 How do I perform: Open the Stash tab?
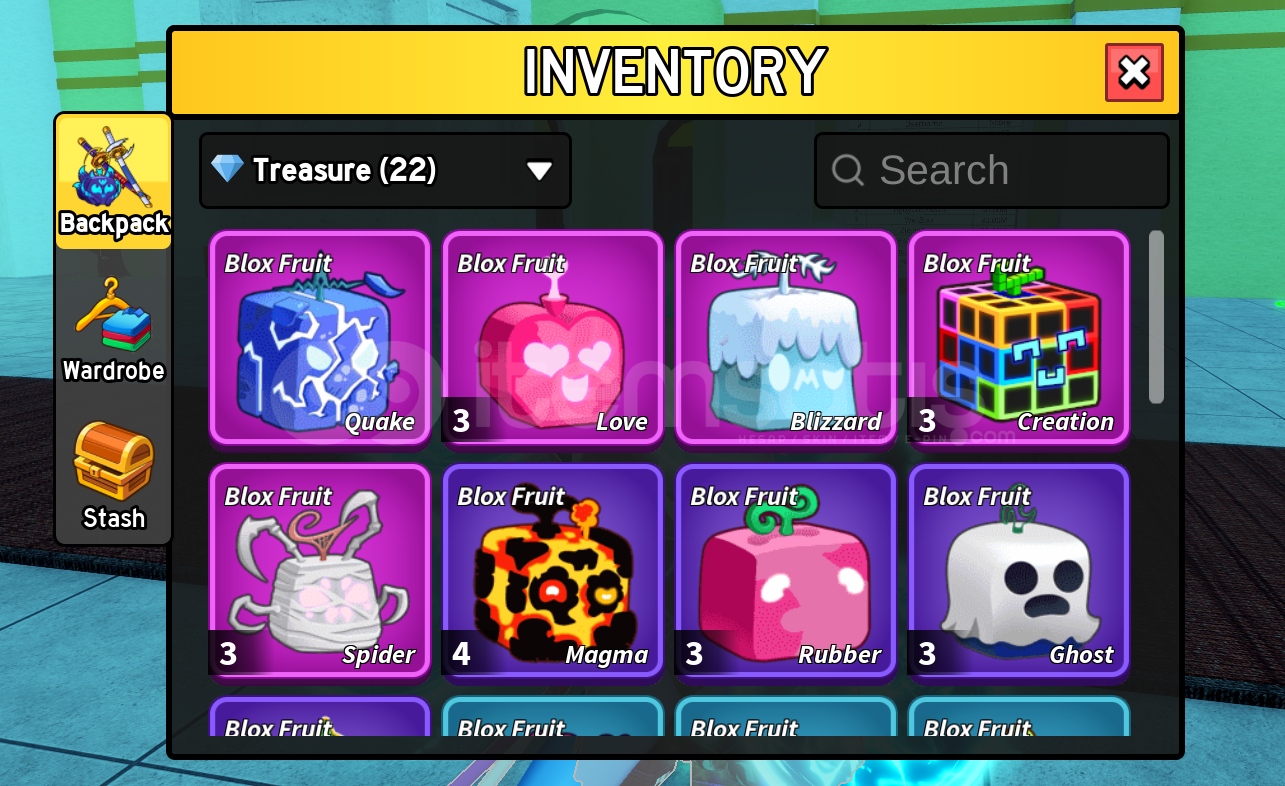tap(113, 476)
